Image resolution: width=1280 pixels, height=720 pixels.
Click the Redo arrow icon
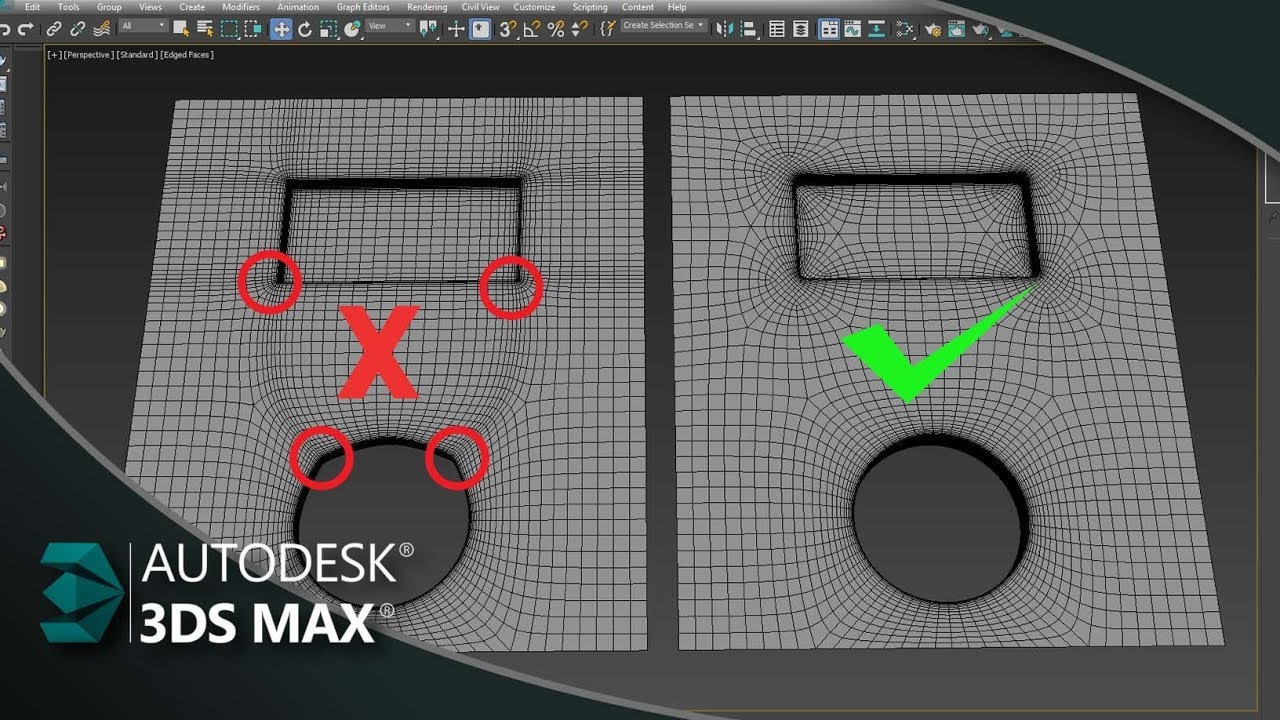[x=24, y=29]
